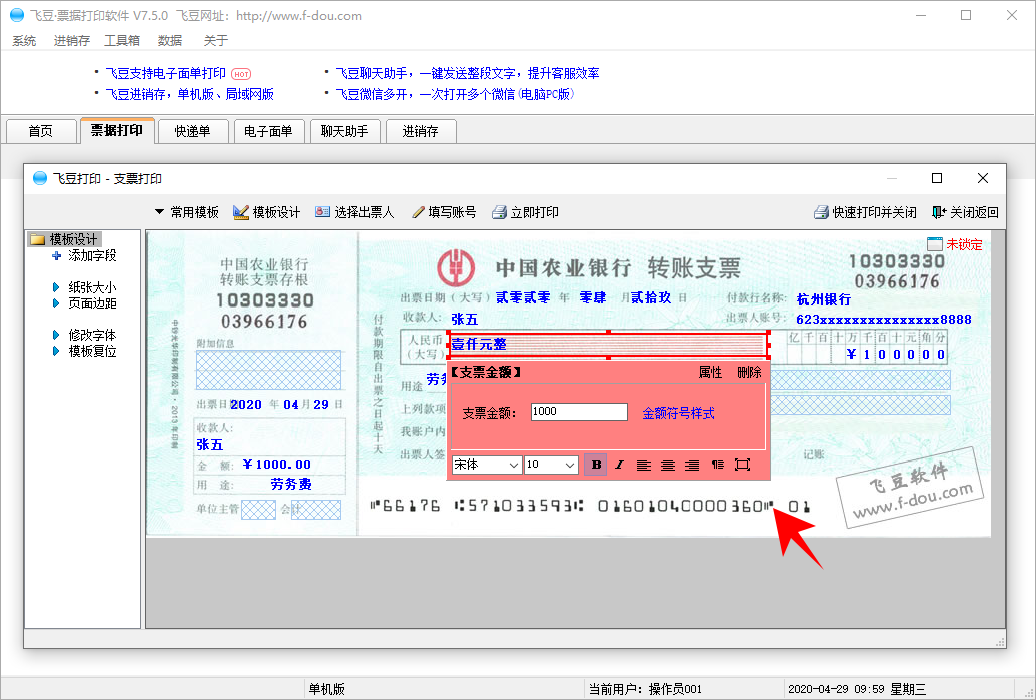Screen dimensions: 1036x700
Task: Click the text direction paragraph icon
Action: pyautogui.click(x=718, y=465)
